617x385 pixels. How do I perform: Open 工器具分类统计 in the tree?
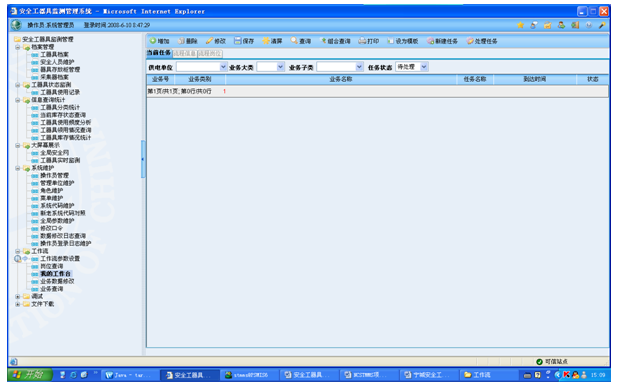coord(60,107)
